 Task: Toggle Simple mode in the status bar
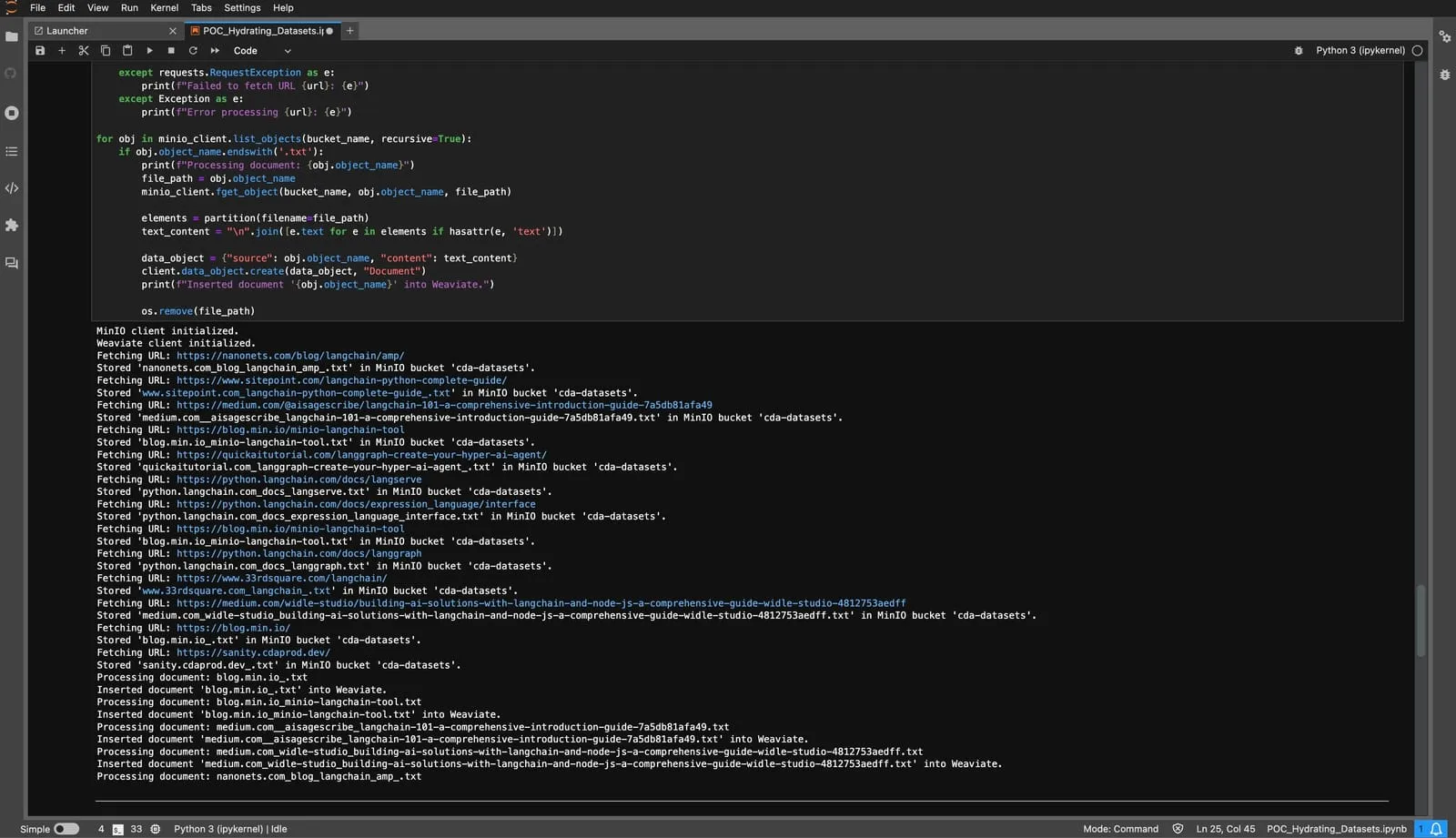(x=64, y=829)
